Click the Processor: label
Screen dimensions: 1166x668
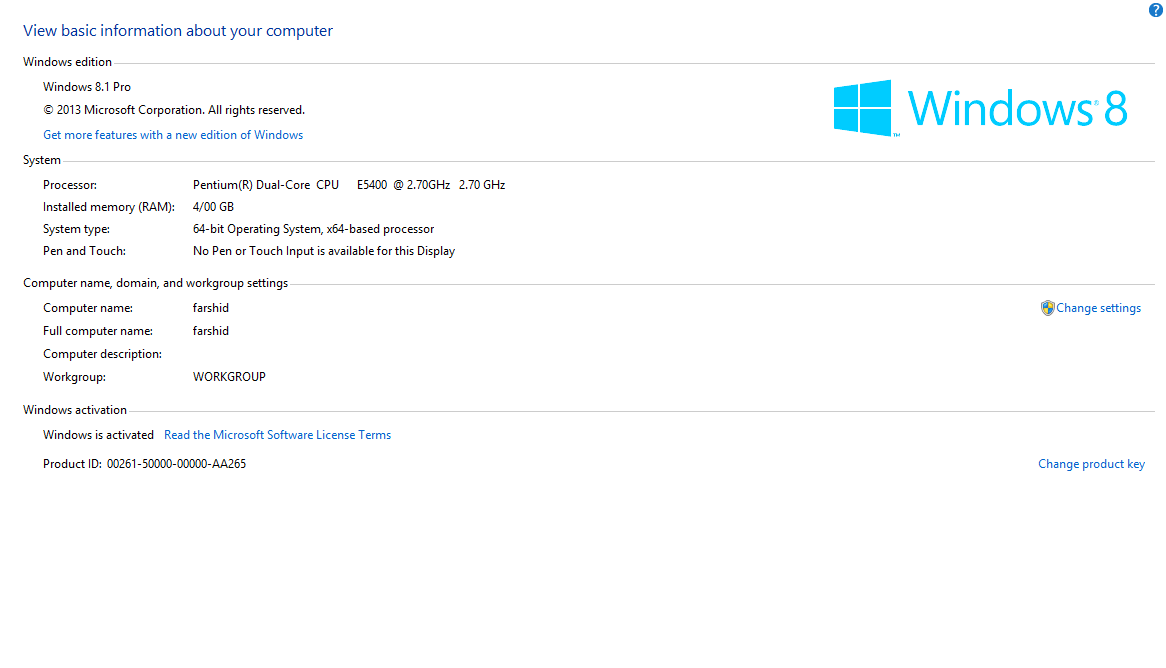(x=70, y=185)
